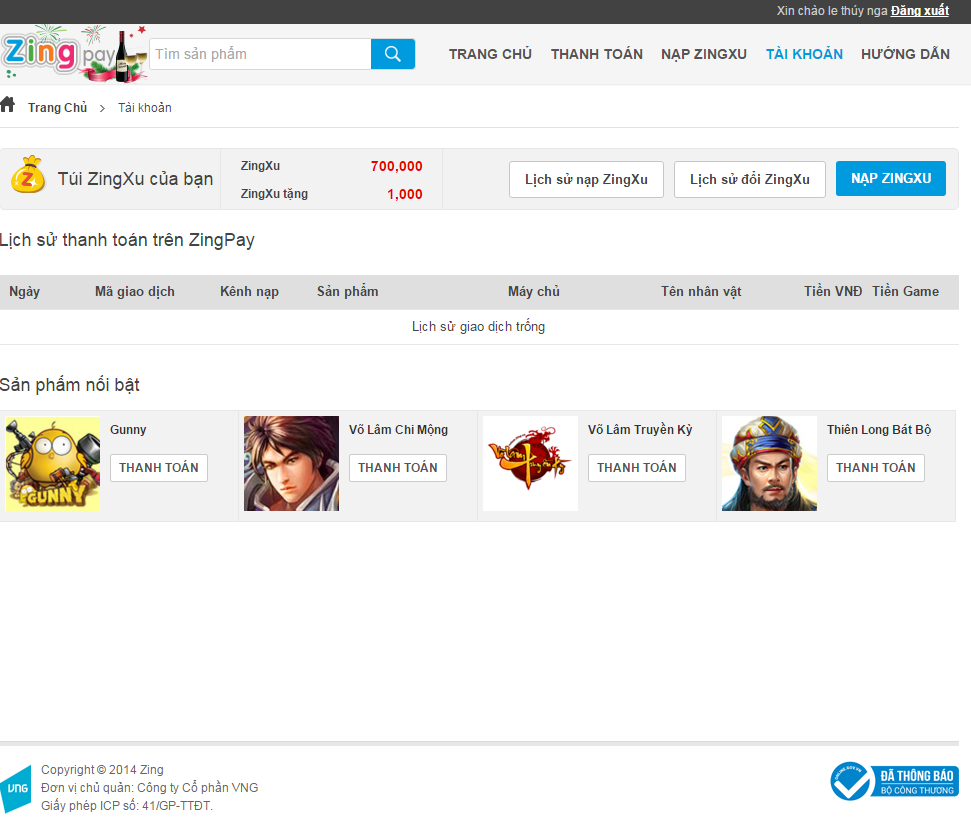Viewport: 971px width, 833px height.
Task: Click the Túi ZingXu của bạn label
Action: (x=135, y=179)
